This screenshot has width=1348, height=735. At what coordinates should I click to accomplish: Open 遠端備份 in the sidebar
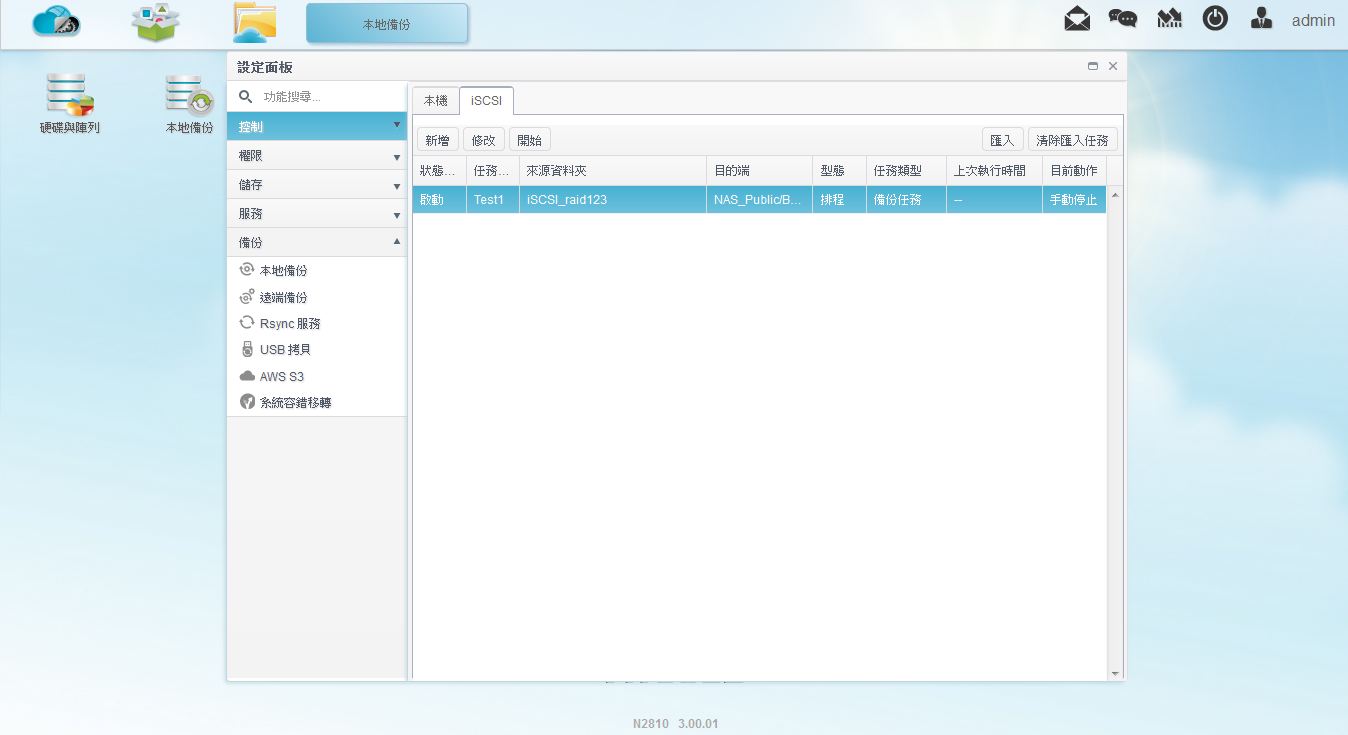[283, 297]
